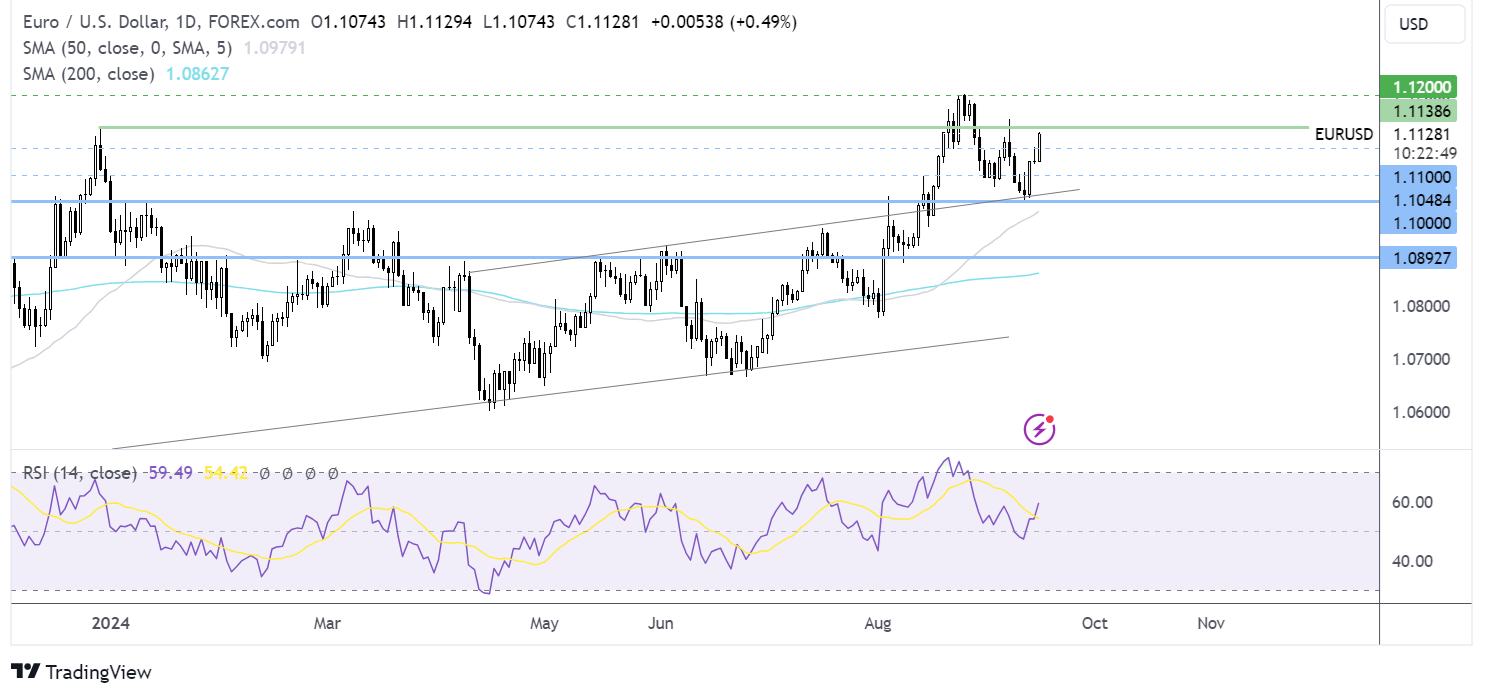Click the Mar date label
This screenshot has height=698, width=1487.
pos(327,623)
